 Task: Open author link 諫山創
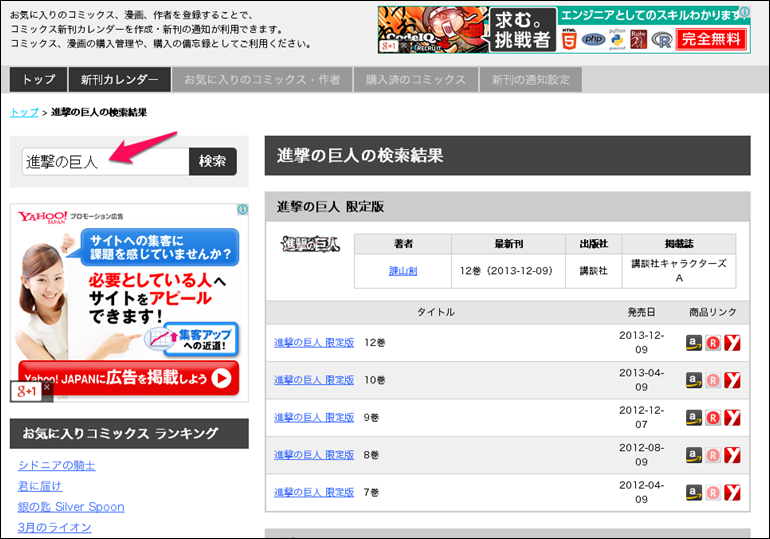pyautogui.click(x=402, y=271)
